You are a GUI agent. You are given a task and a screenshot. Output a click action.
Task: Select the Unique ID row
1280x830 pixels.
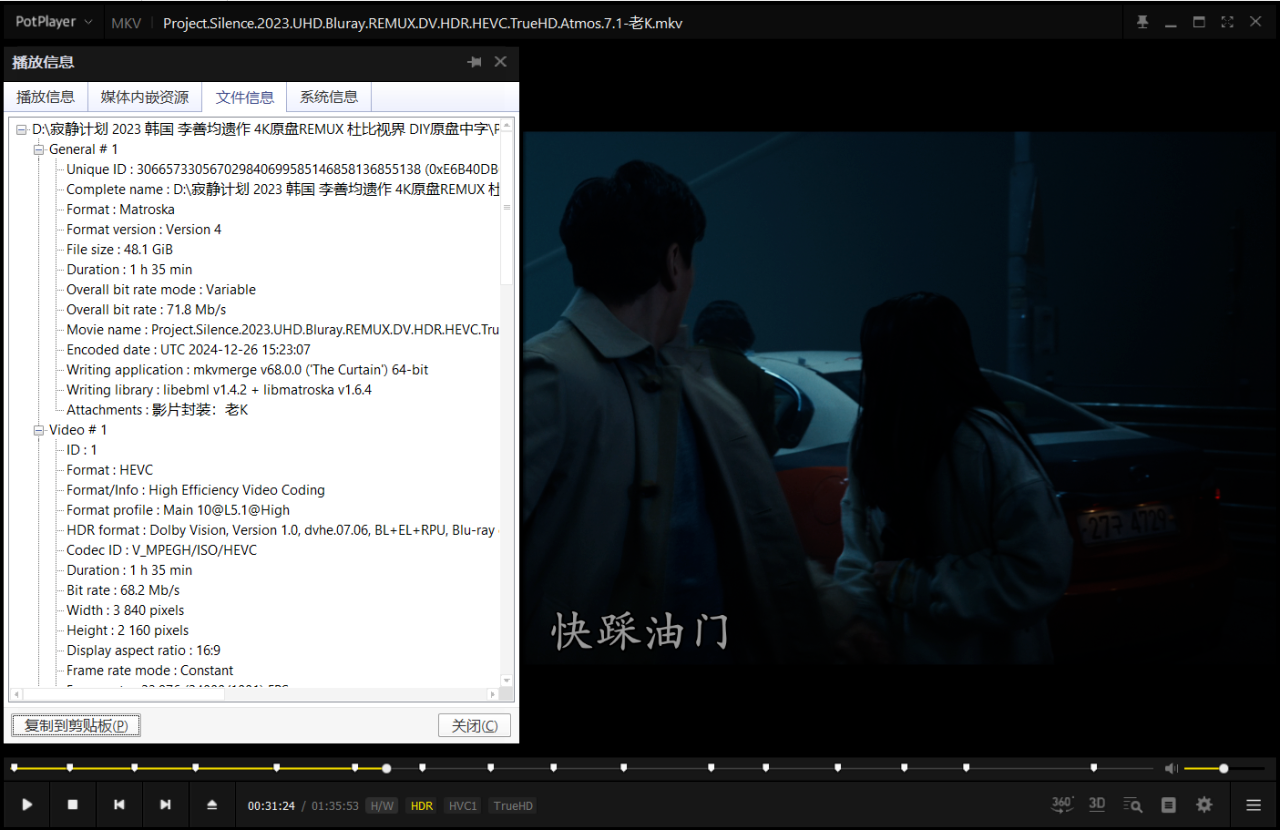click(x=282, y=169)
